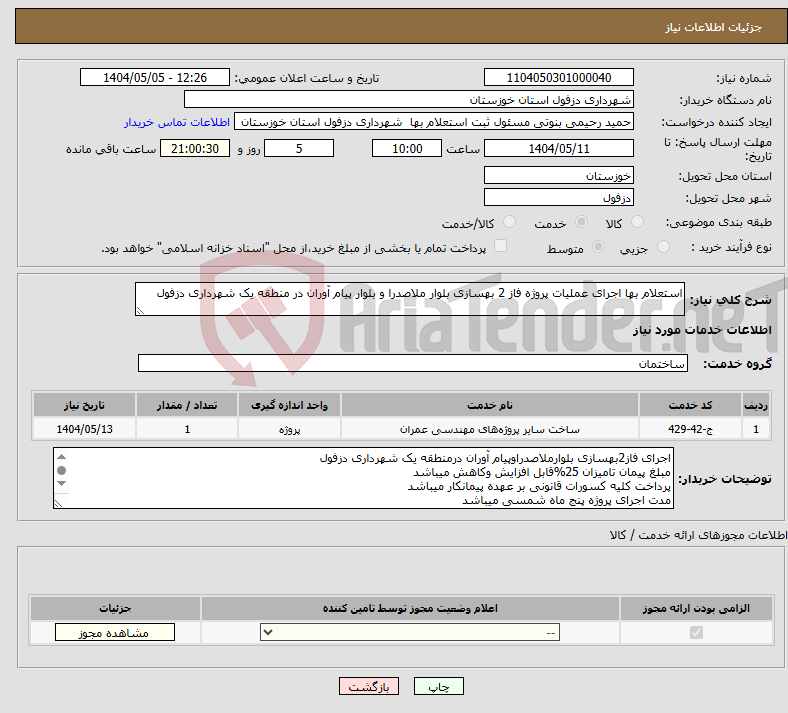Click the announcement date field 1404/05/05 - 12:26

(x=155, y=77)
